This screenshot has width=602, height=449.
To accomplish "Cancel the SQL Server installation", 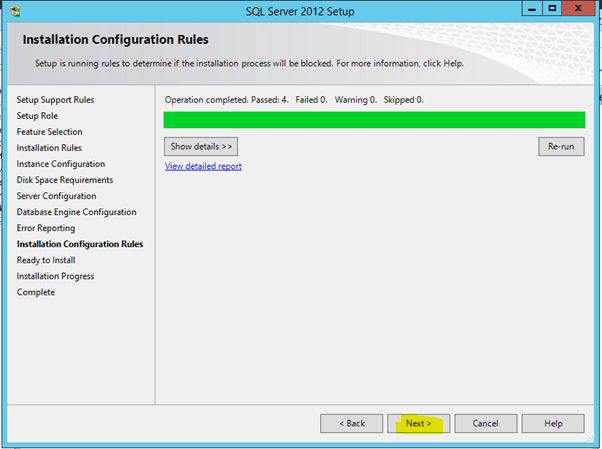I will (x=485, y=423).
